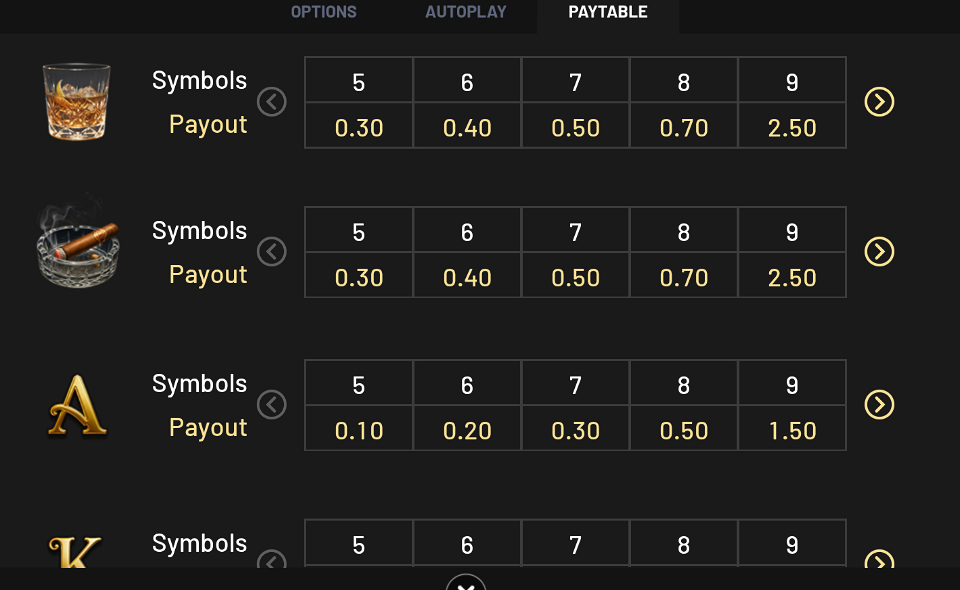Close the paytable panel with X button
Image resolution: width=960 pixels, height=590 pixels.
[466, 583]
